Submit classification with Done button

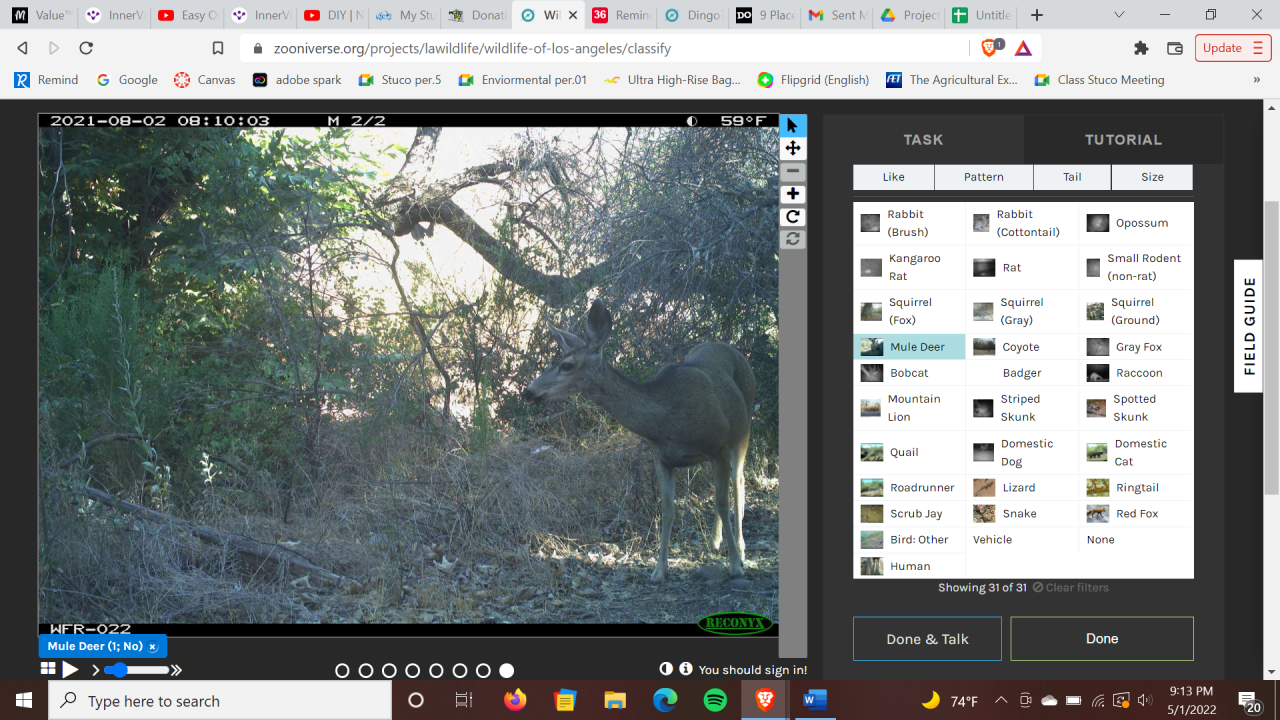pyautogui.click(x=1102, y=639)
